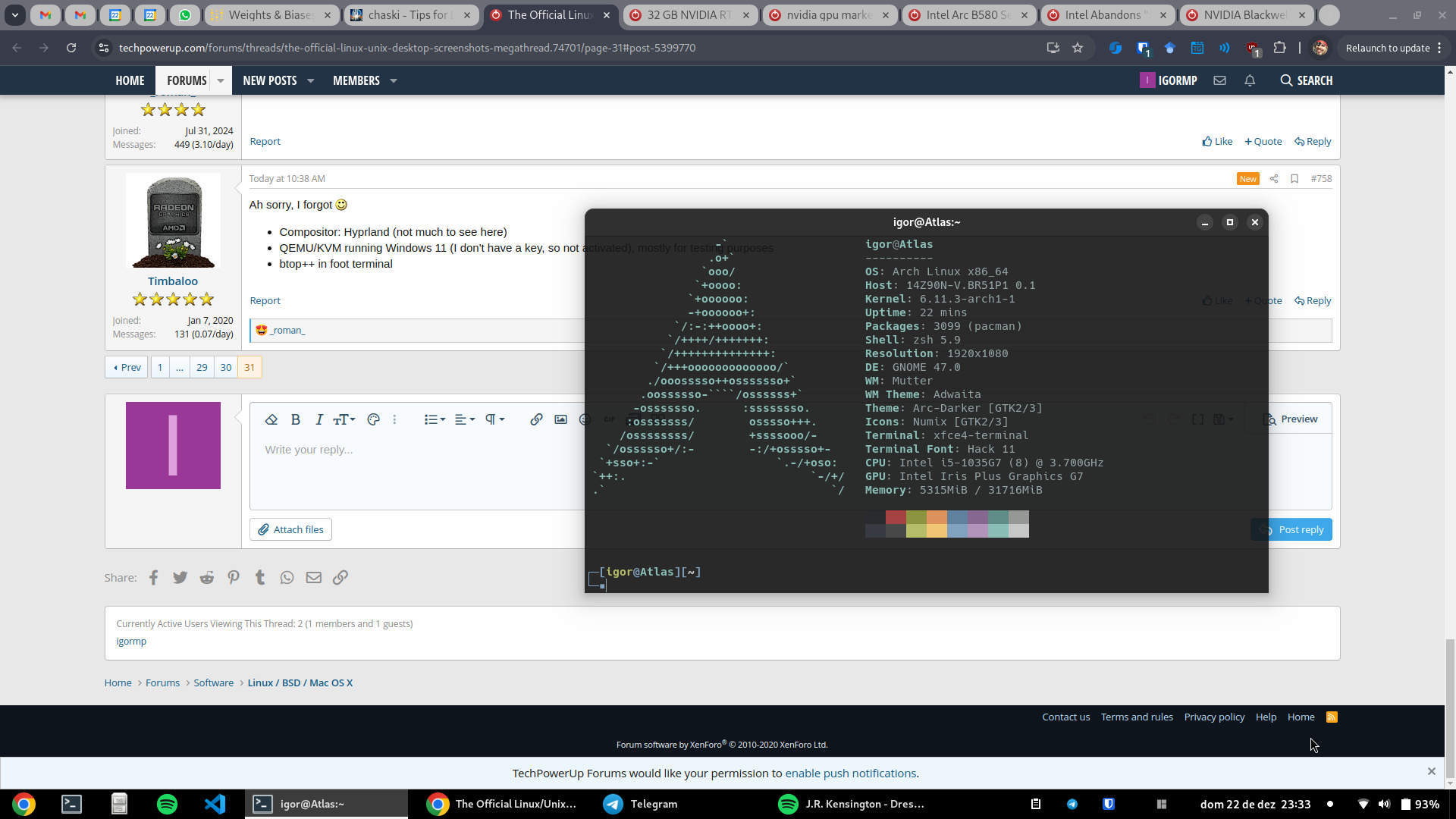Click enable push notifications link
Image resolution: width=1456 pixels, height=819 pixels.
[x=850, y=773]
